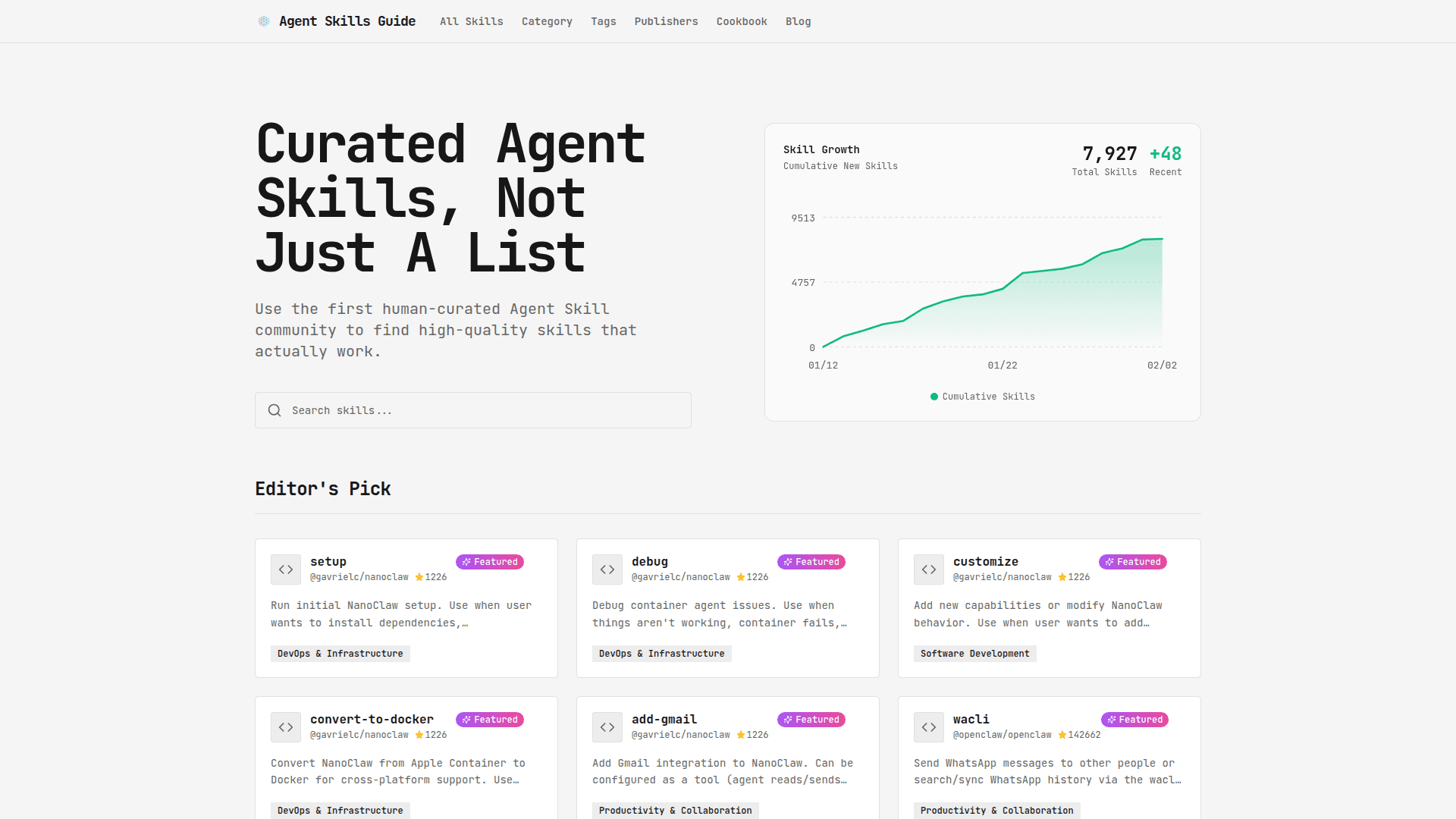Click the code icon on add-gmail card
Screen dimensions: 1456x819
(x=607, y=727)
